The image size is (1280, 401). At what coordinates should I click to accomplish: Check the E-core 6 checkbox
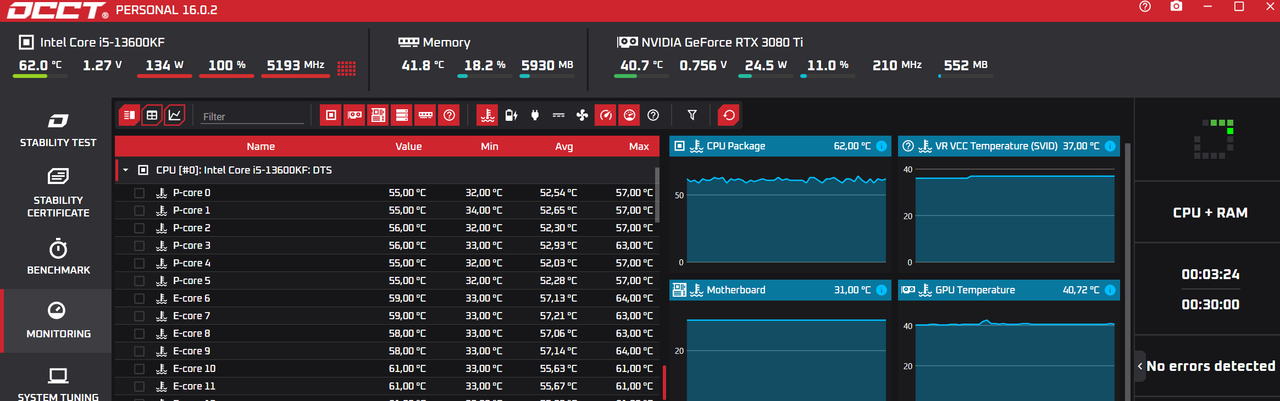click(139, 298)
